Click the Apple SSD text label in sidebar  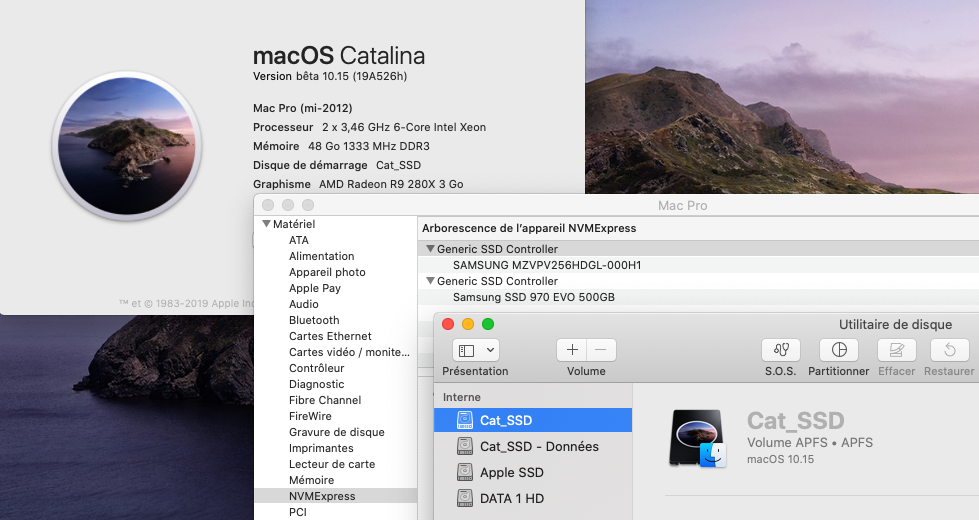coord(512,473)
